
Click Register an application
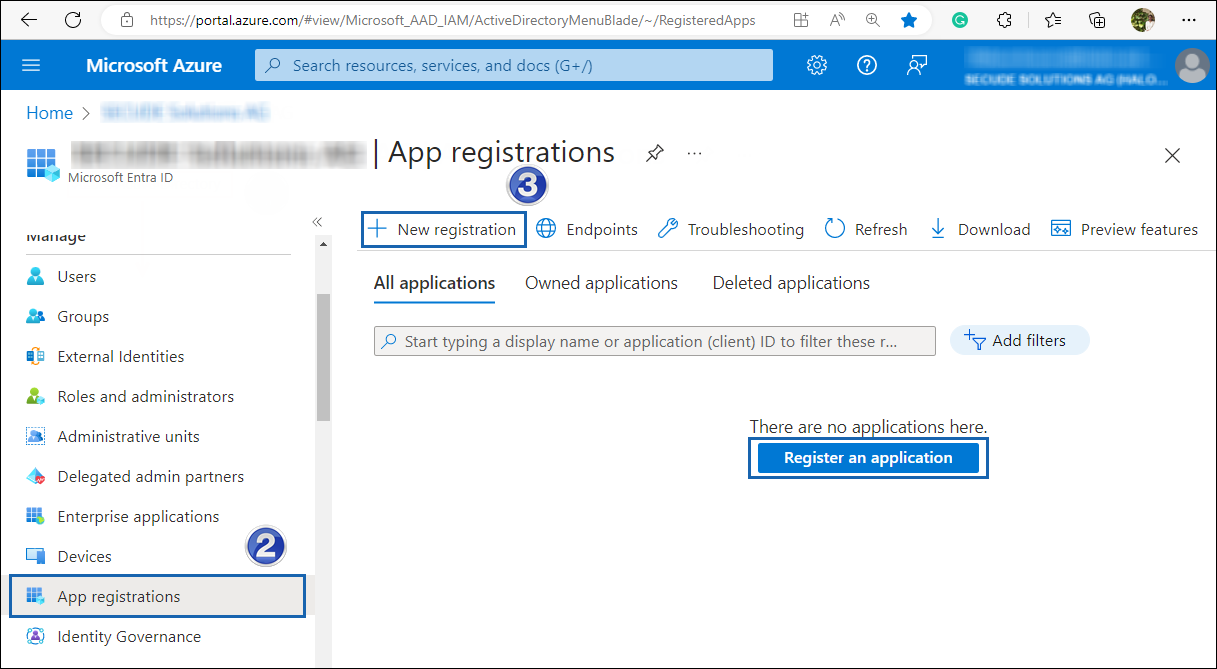coord(868,457)
